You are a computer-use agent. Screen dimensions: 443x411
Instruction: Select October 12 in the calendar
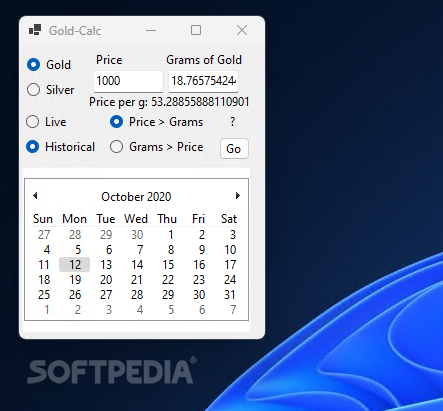75,265
